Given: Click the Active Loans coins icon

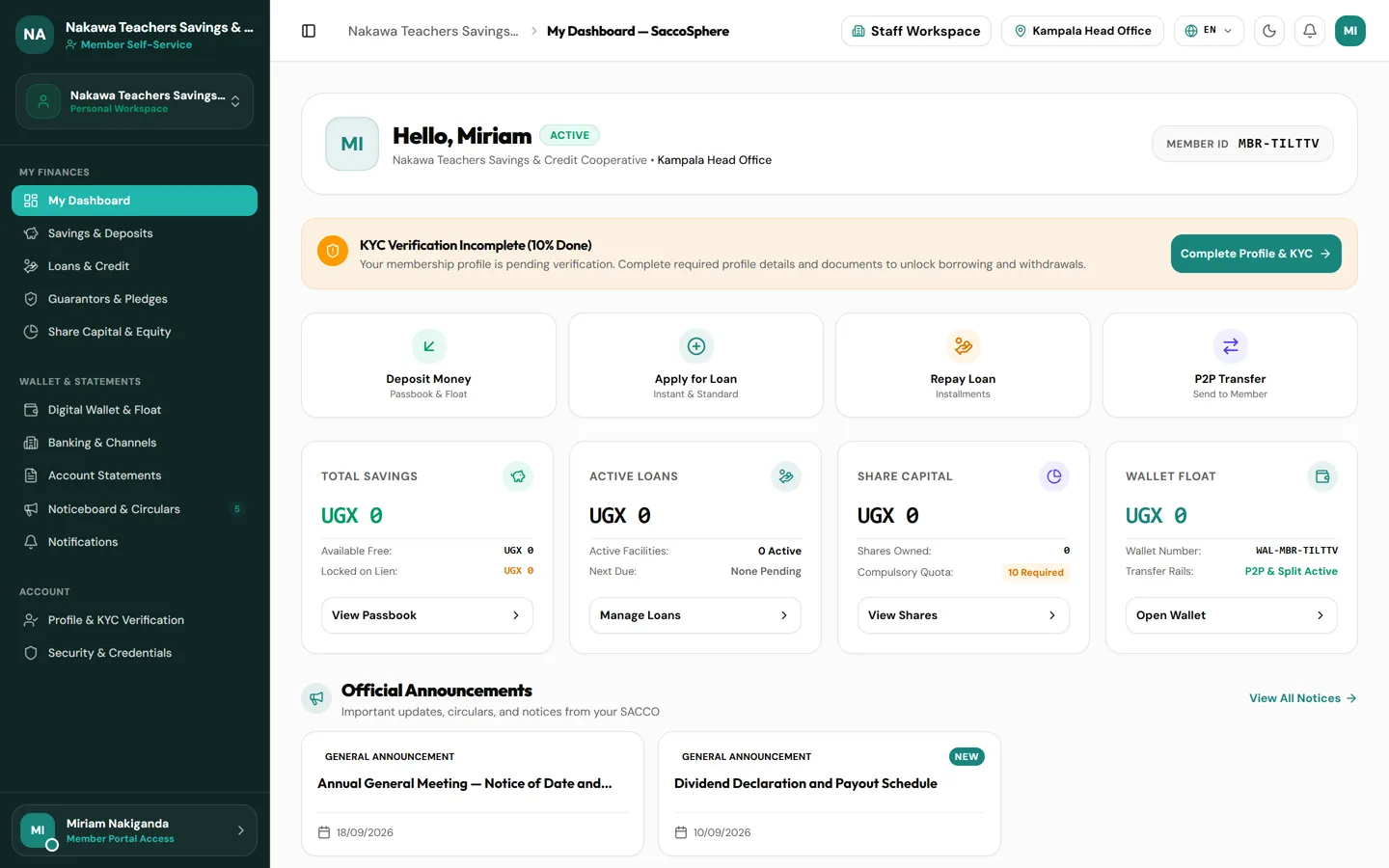Looking at the screenshot, I should tap(786, 476).
